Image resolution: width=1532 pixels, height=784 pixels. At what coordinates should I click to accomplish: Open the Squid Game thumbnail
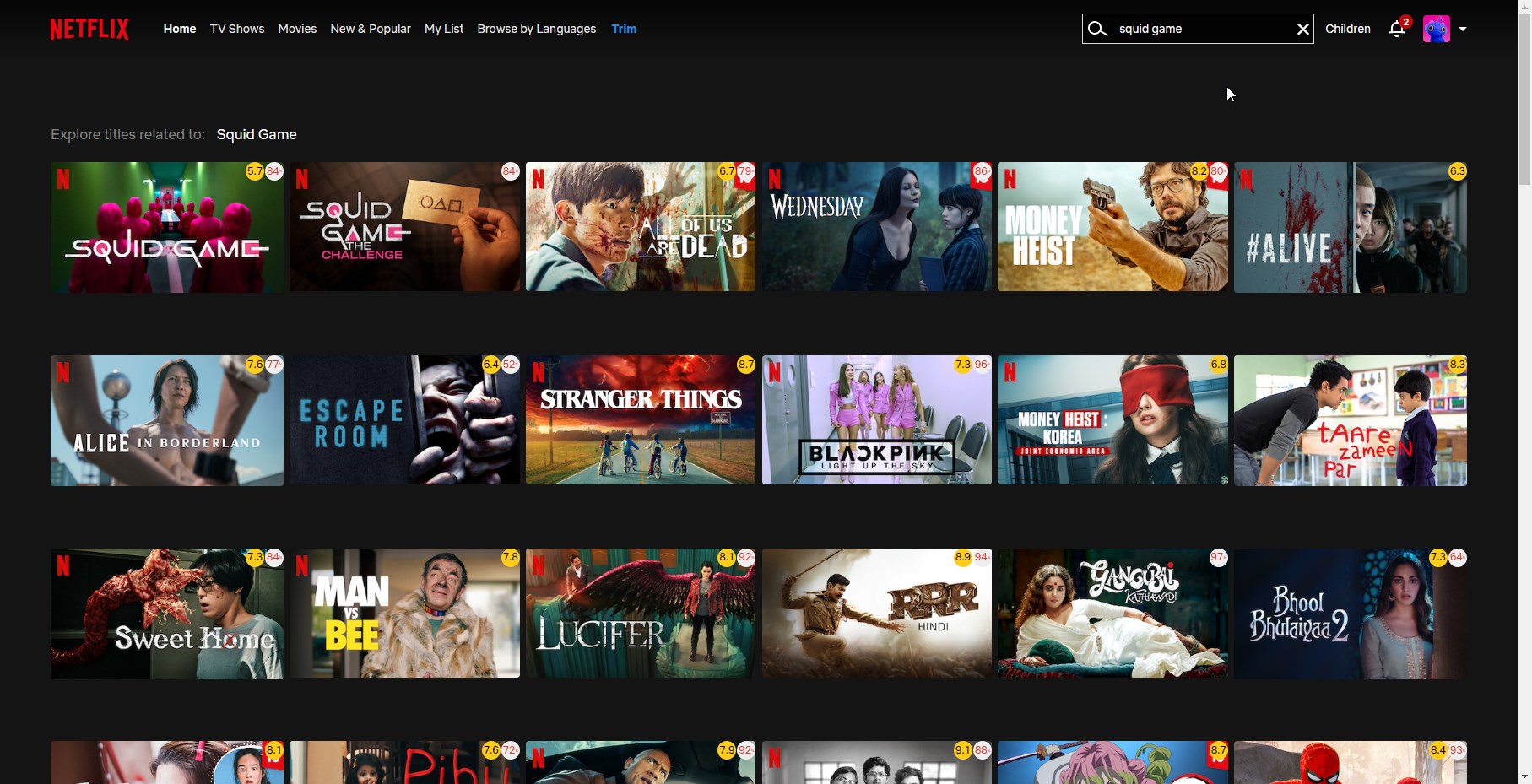click(x=167, y=227)
